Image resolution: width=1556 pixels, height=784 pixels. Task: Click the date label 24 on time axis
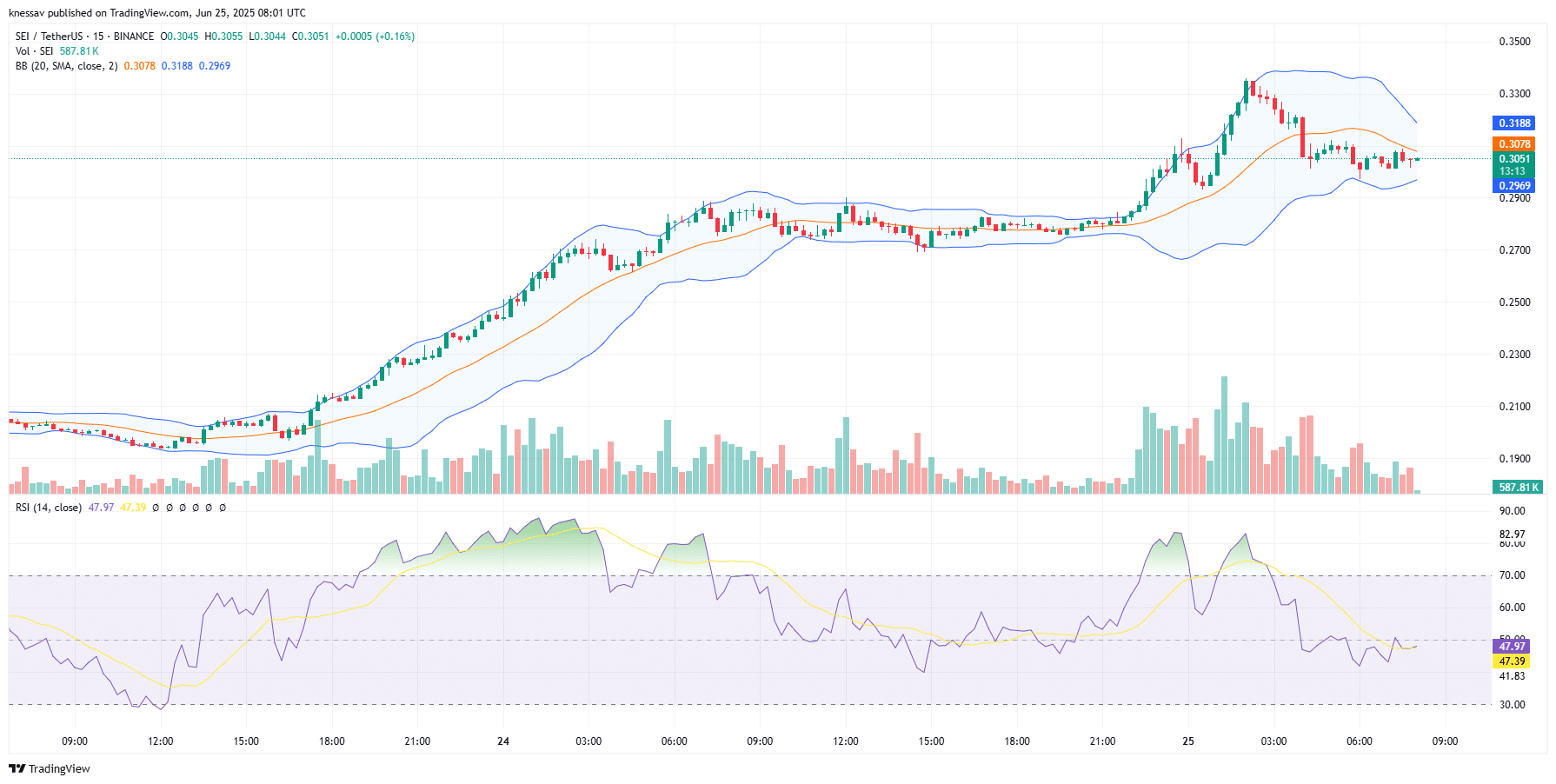tap(503, 741)
